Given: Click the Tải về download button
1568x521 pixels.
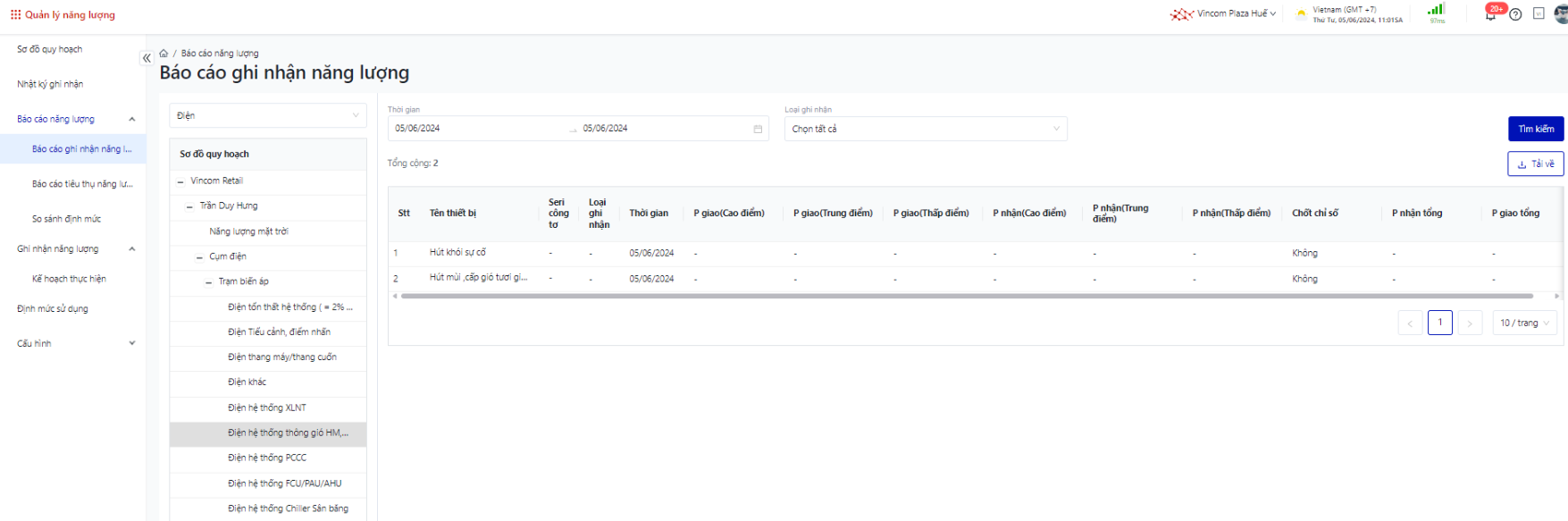Looking at the screenshot, I should click(1535, 164).
